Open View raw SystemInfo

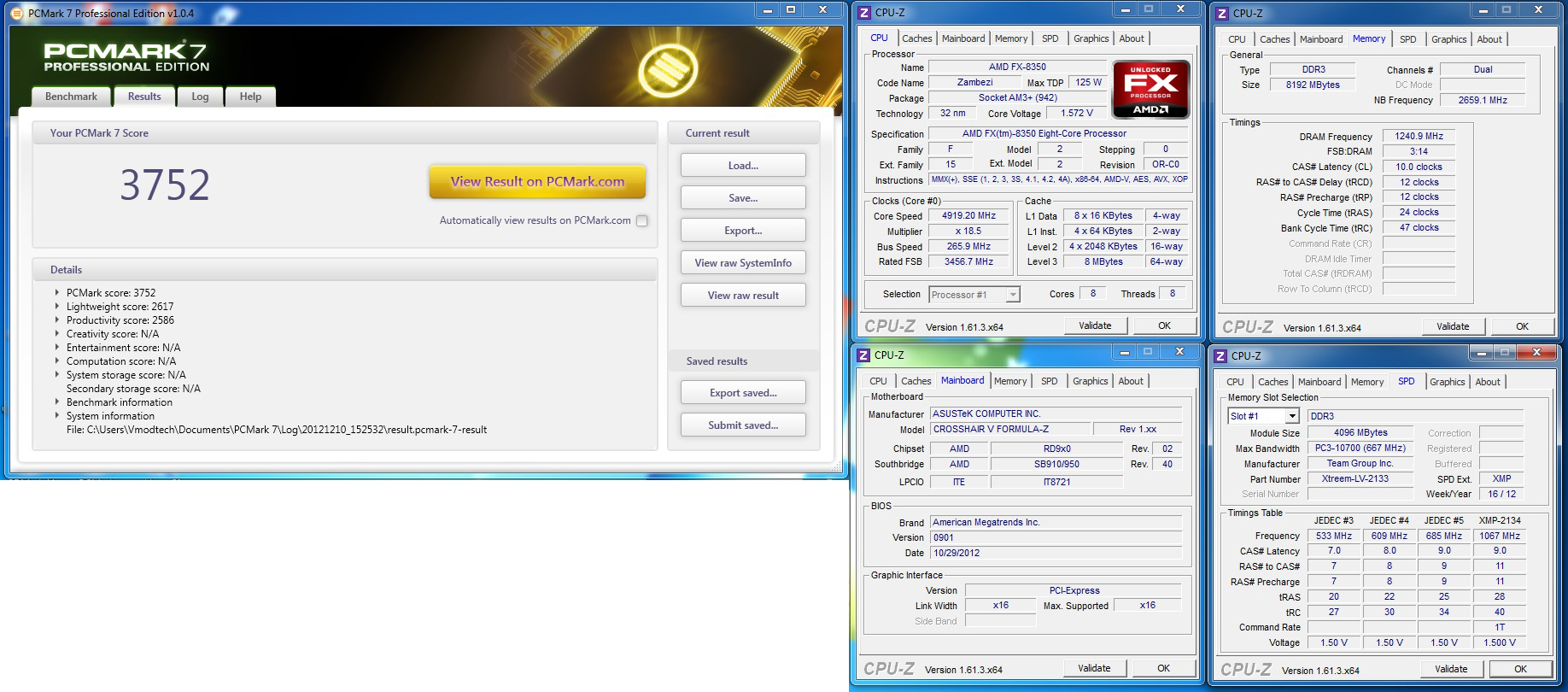[743, 263]
